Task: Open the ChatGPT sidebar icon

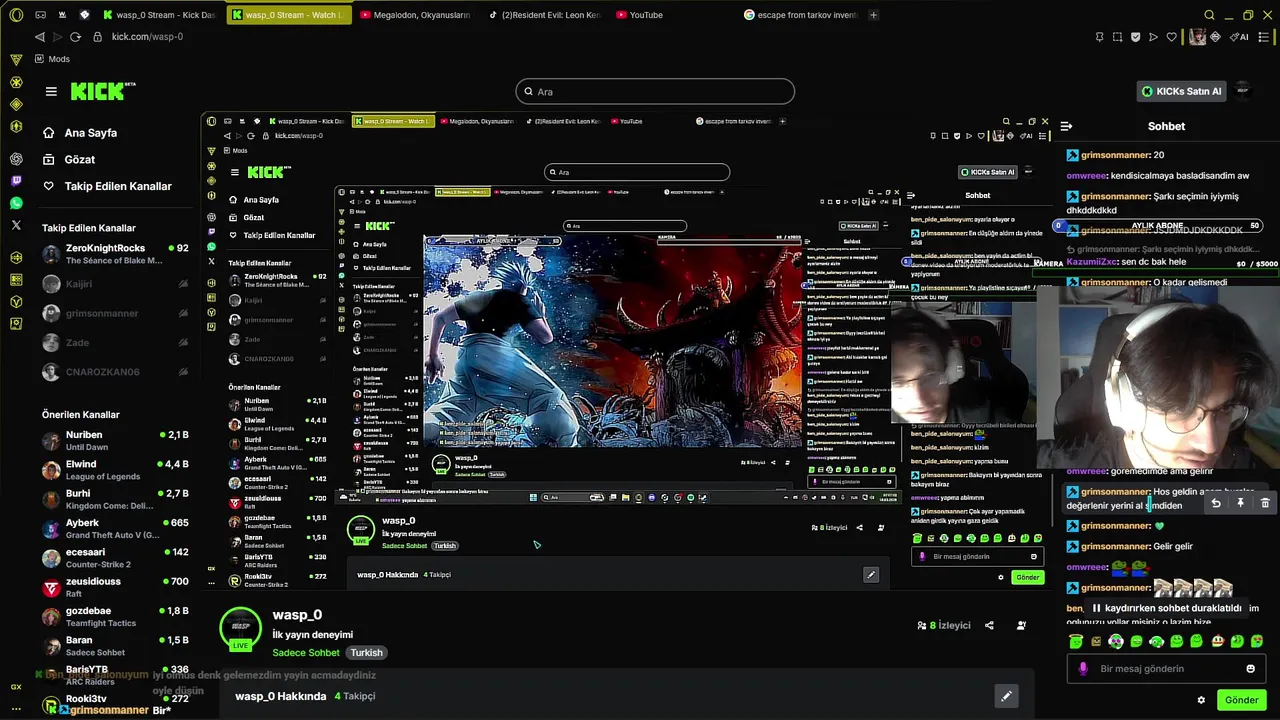Action: point(16,159)
